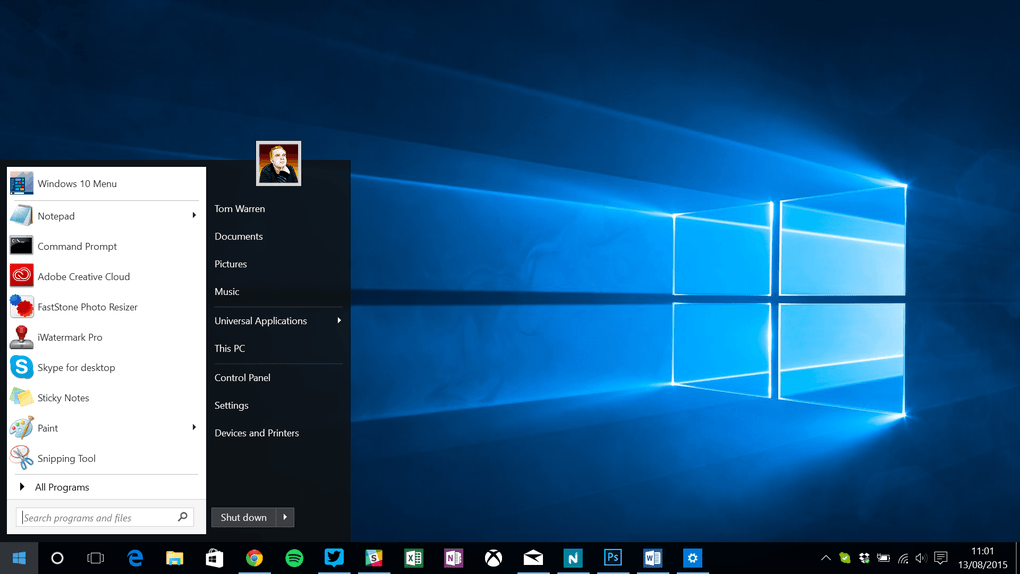The height and width of the screenshot is (574, 1020).
Task: Select Devices and Printers
Action: click(256, 433)
